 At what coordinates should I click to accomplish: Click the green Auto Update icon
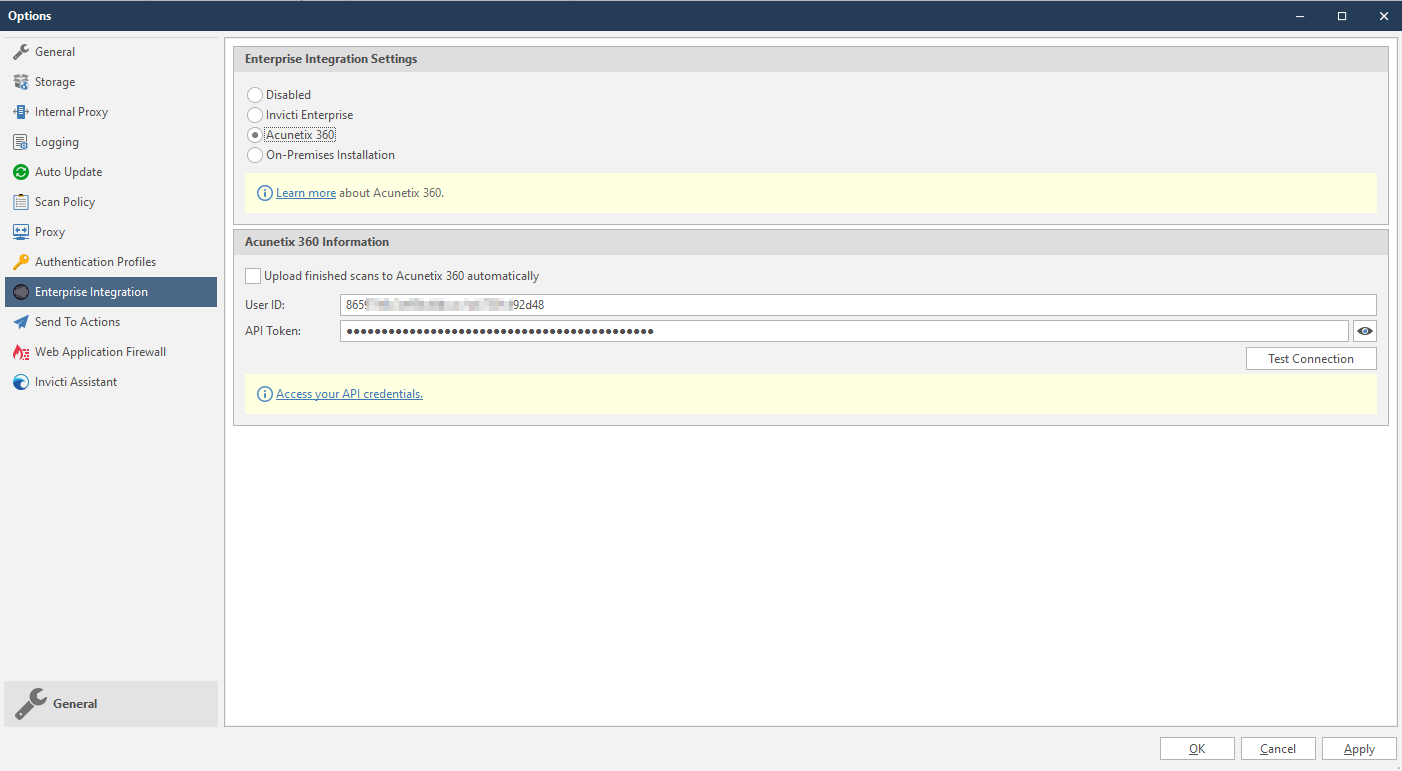tap(20, 172)
